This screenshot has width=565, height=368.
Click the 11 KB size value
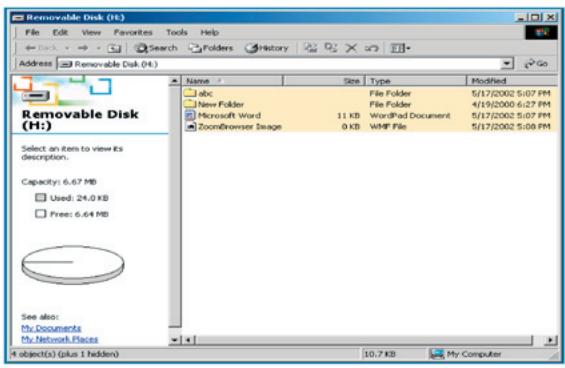tap(348, 116)
